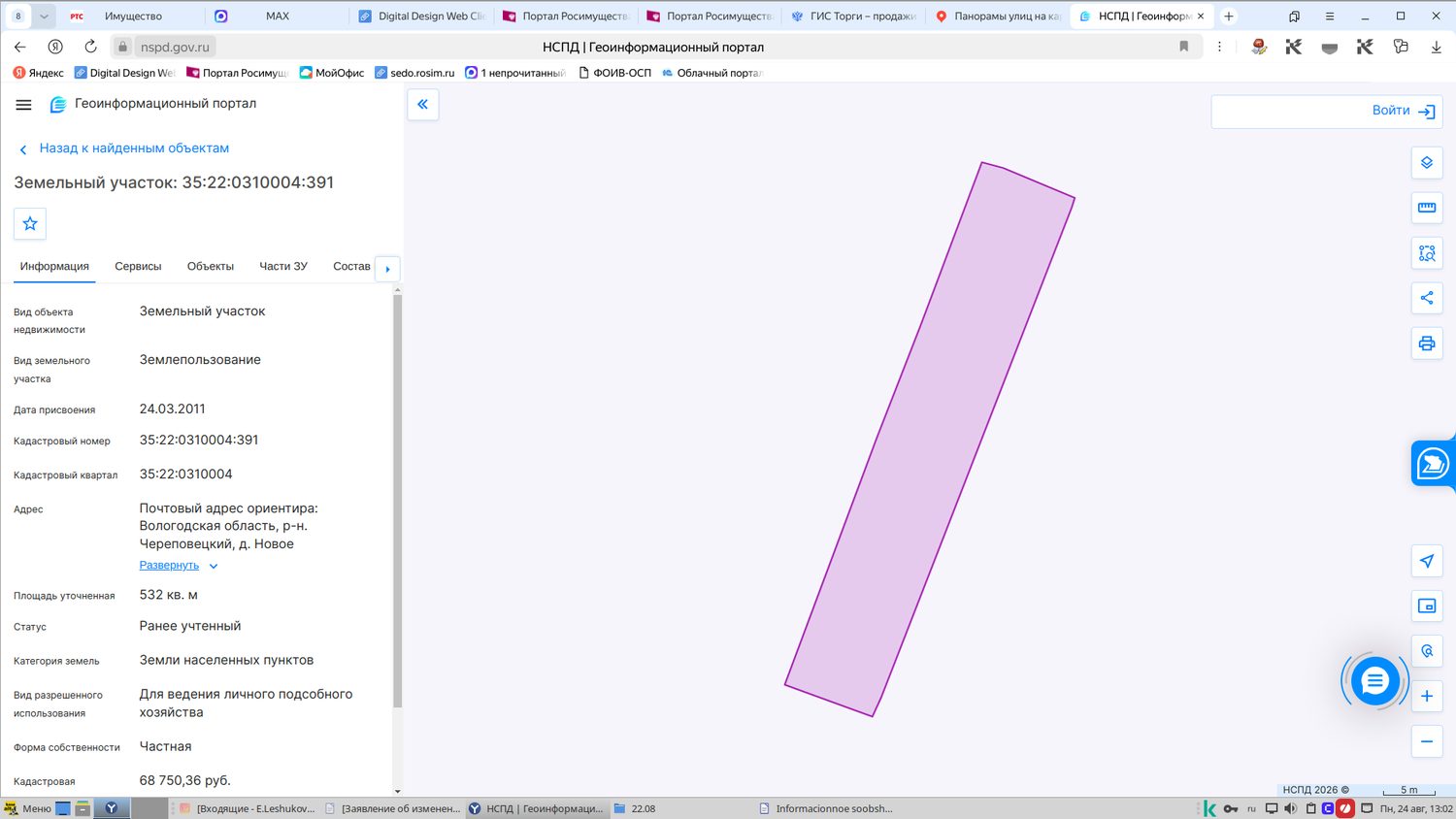Select the Части ЗУ tab

click(x=283, y=266)
